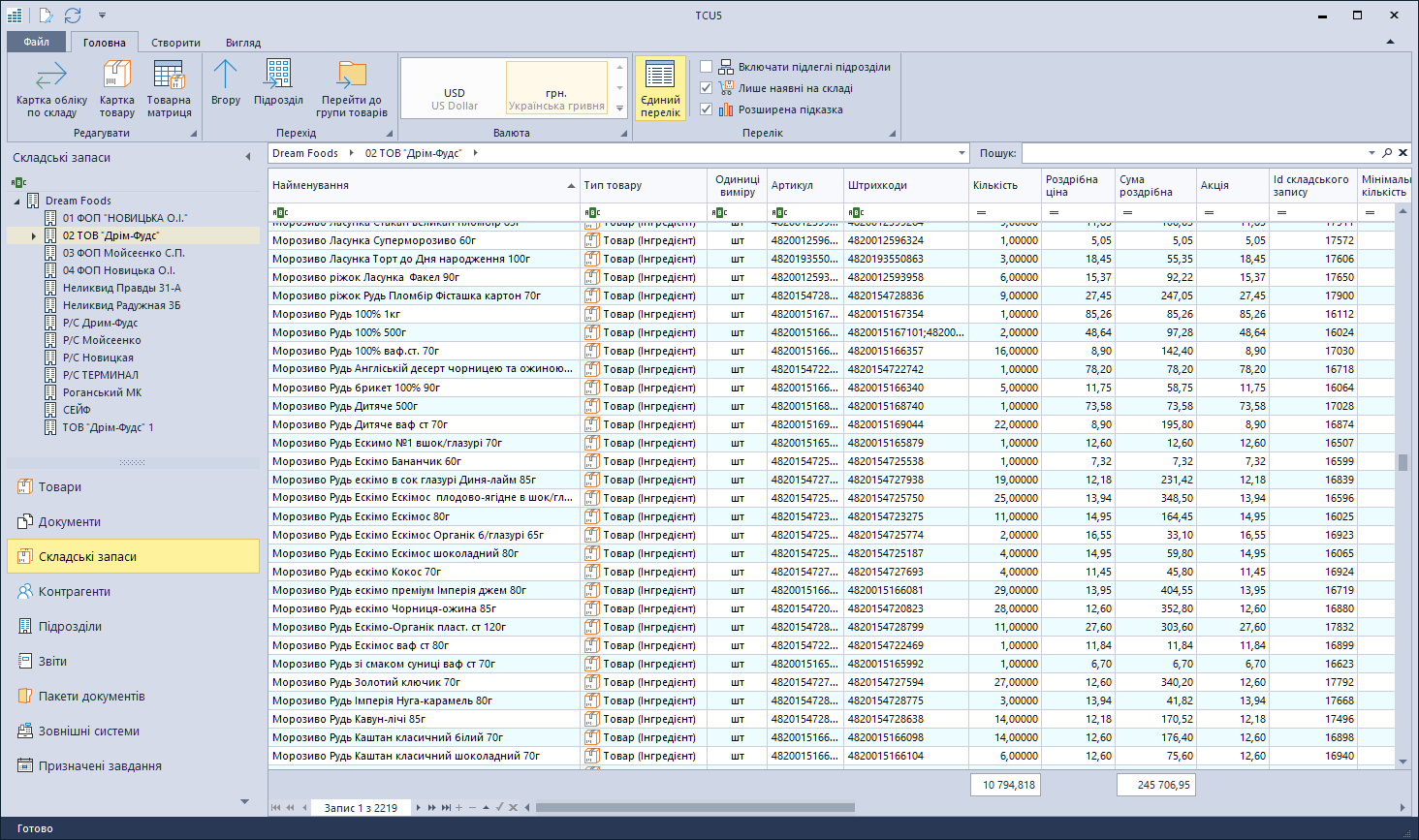Click the search magnifier icon

click(1388, 153)
